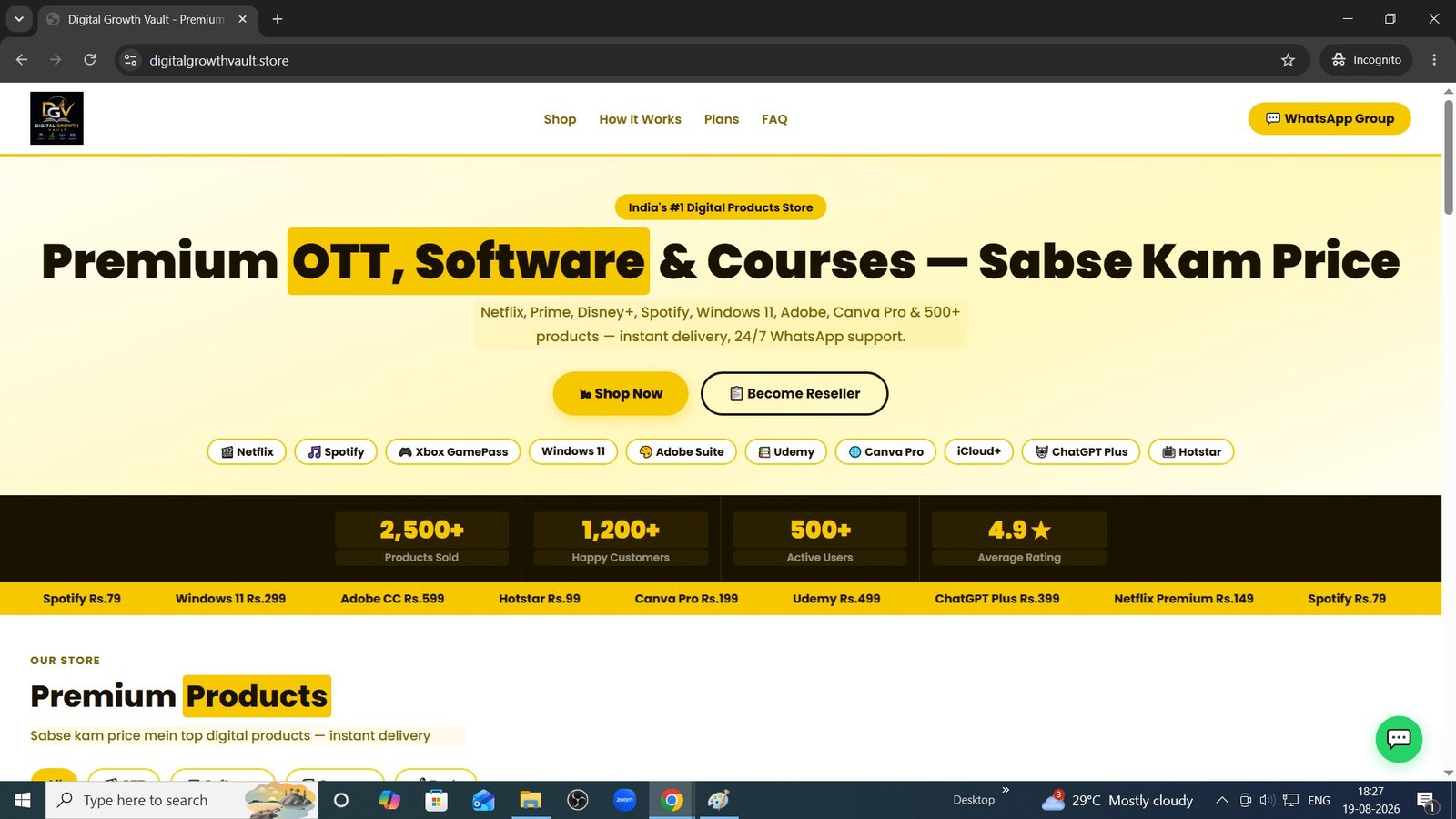1456x819 pixels.
Task: Show hidden system tray icons
Action: pyautogui.click(x=1222, y=800)
